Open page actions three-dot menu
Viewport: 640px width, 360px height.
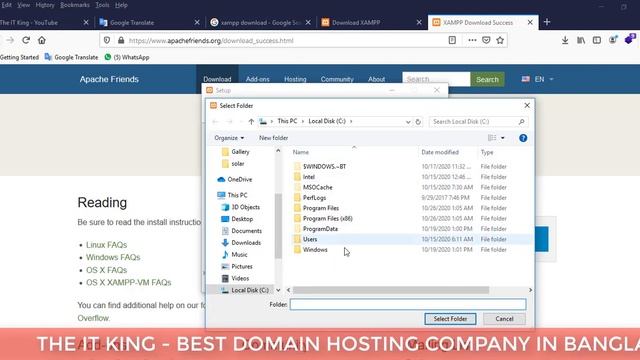[x=472, y=40]
